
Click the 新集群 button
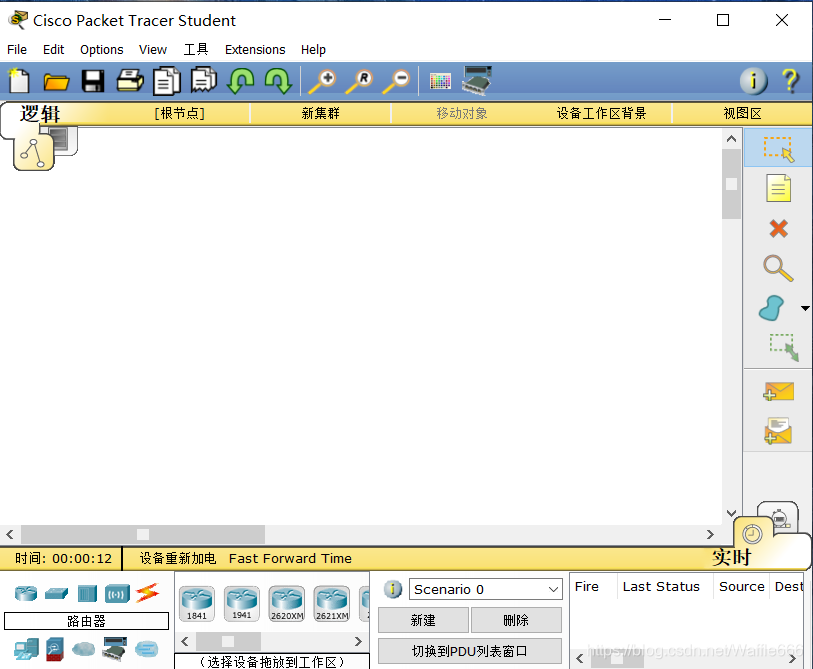click(320, 114)
